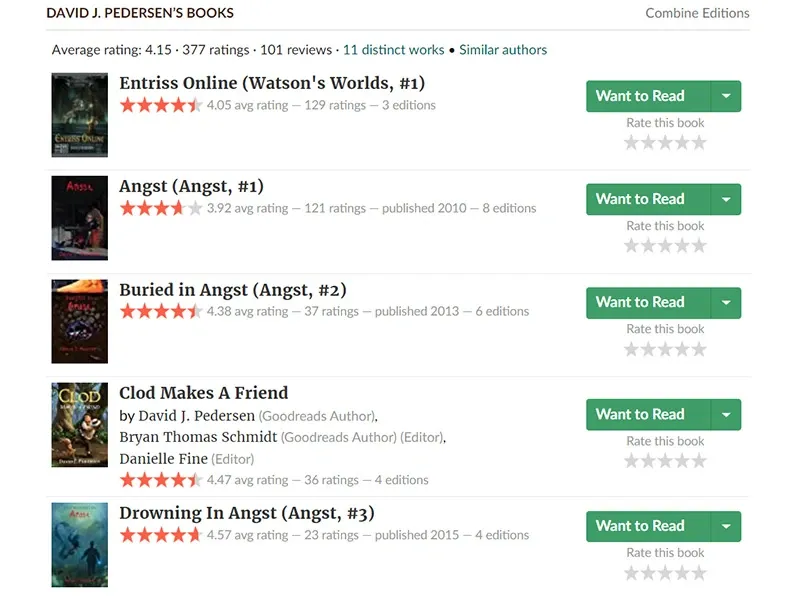
Task: View Similar authors
Action: tap(503, 49)
